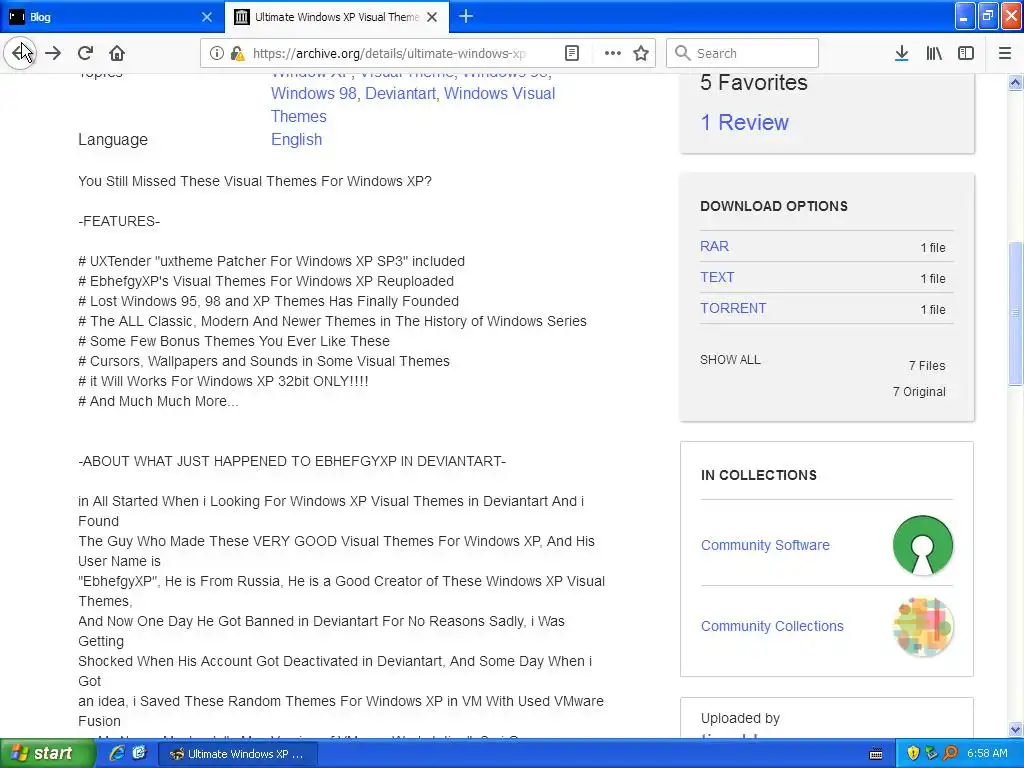
Task: Click the 6:58 AM taskbar clock
Action: [987, 754]
